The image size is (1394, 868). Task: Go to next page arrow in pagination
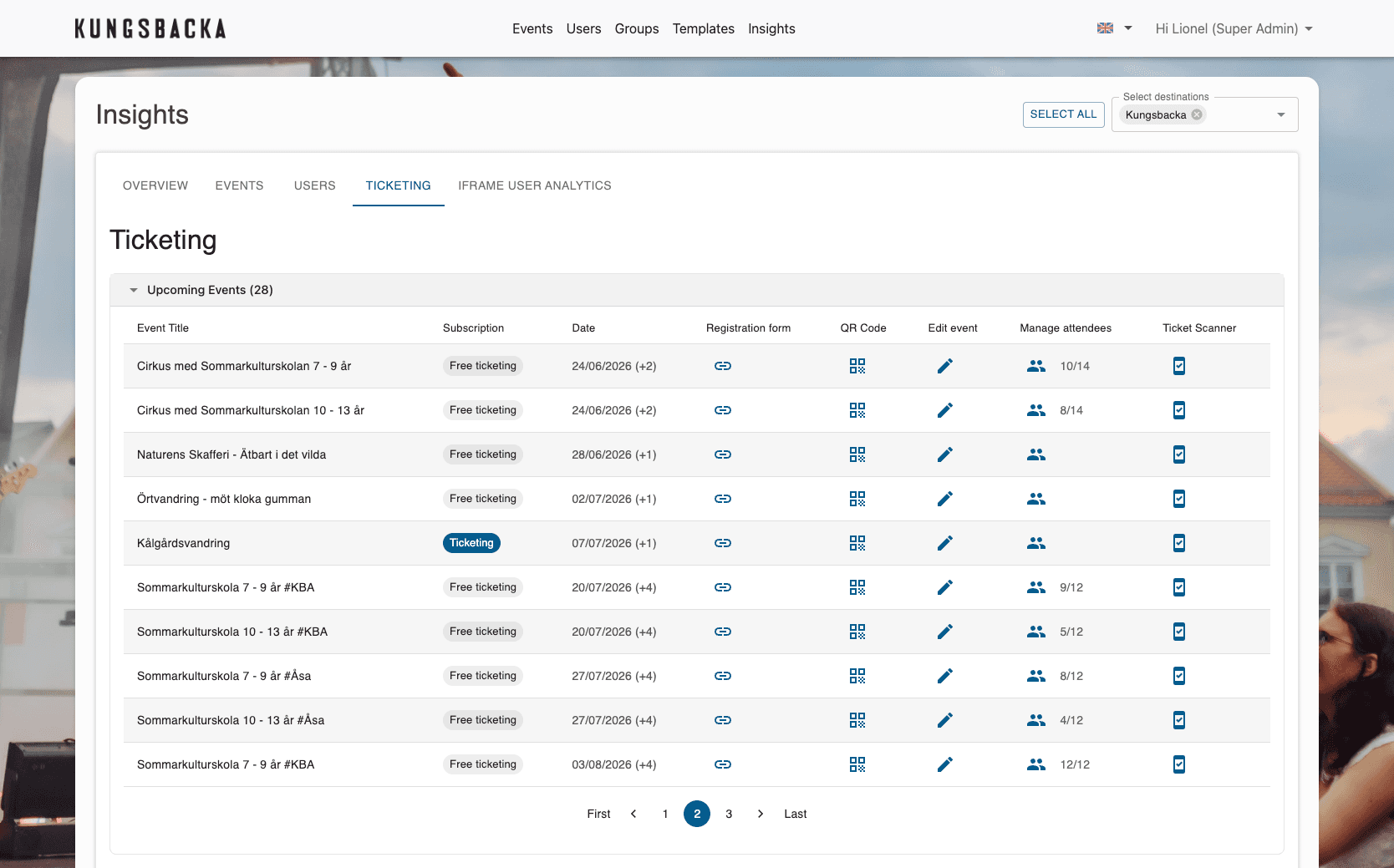tap(761, 814)
